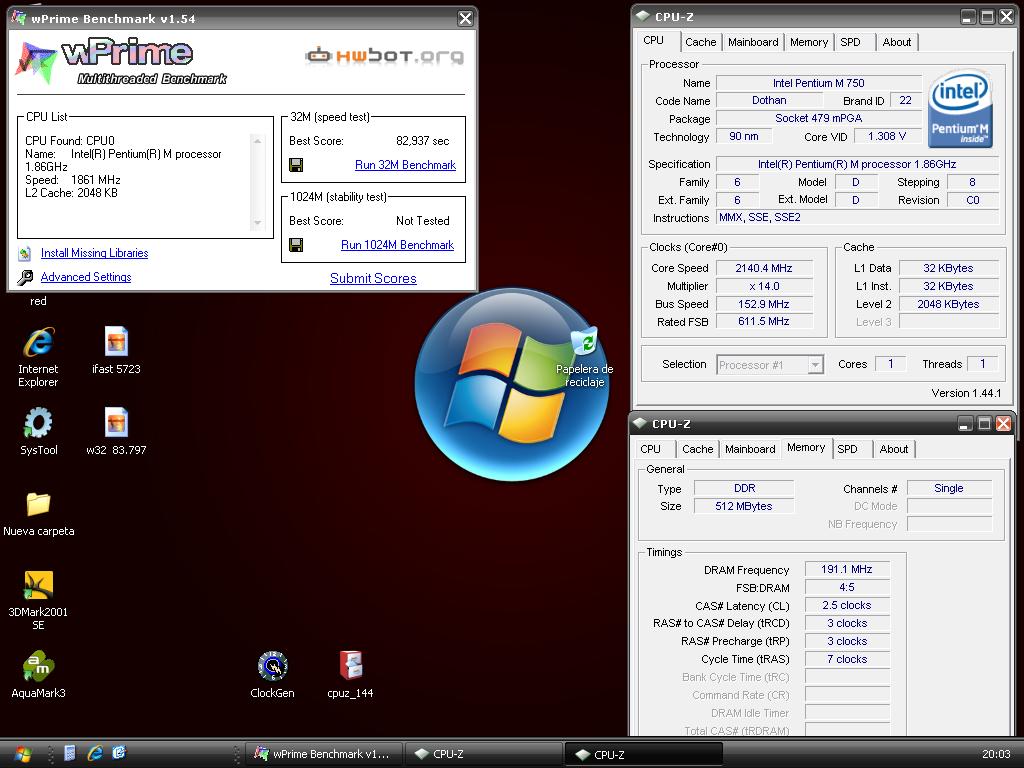1024x768 pixels.
Task: Click the DRAM Frequency 191.1 MHz value
Action: 847,569
